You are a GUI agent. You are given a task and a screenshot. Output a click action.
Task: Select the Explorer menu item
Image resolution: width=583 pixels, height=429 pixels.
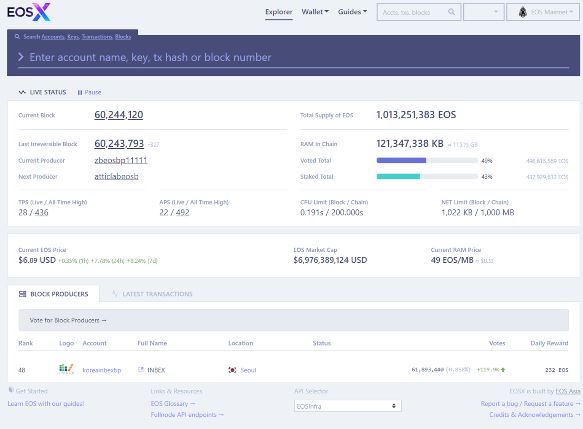click(x=278, y=12)
